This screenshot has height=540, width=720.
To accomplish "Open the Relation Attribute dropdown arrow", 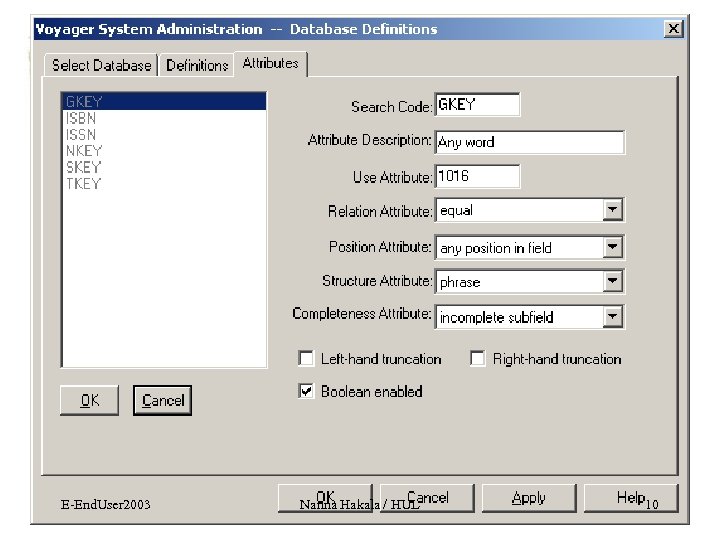I will coord(613,210).
